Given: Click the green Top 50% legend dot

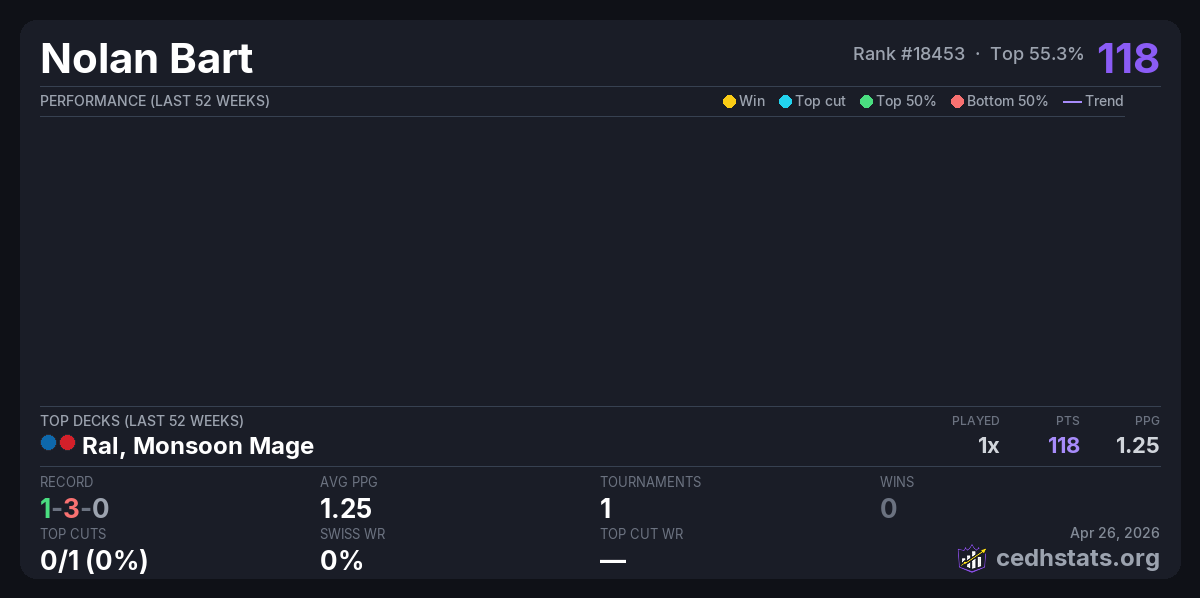Looking at the screenshot, I should click(866, 101).
